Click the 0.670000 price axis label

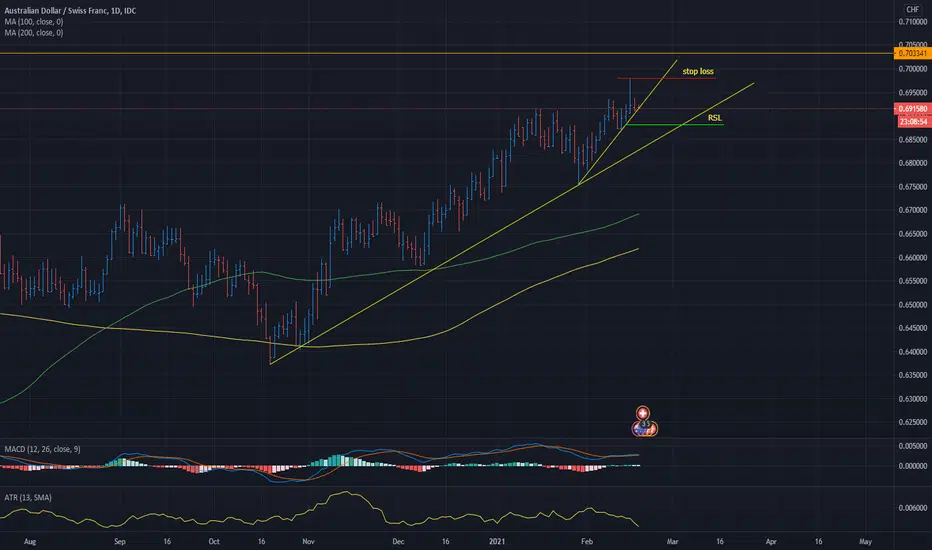click(x=912, y=210)
